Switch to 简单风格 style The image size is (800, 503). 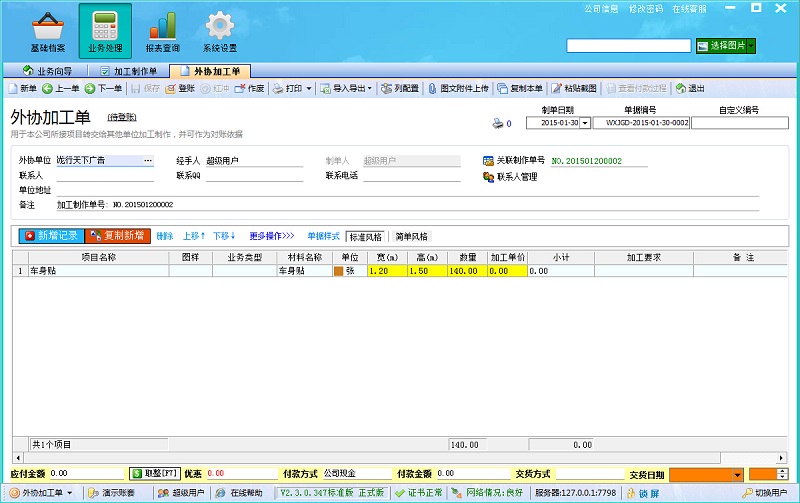pyautogui.click(x=410, y=237)
